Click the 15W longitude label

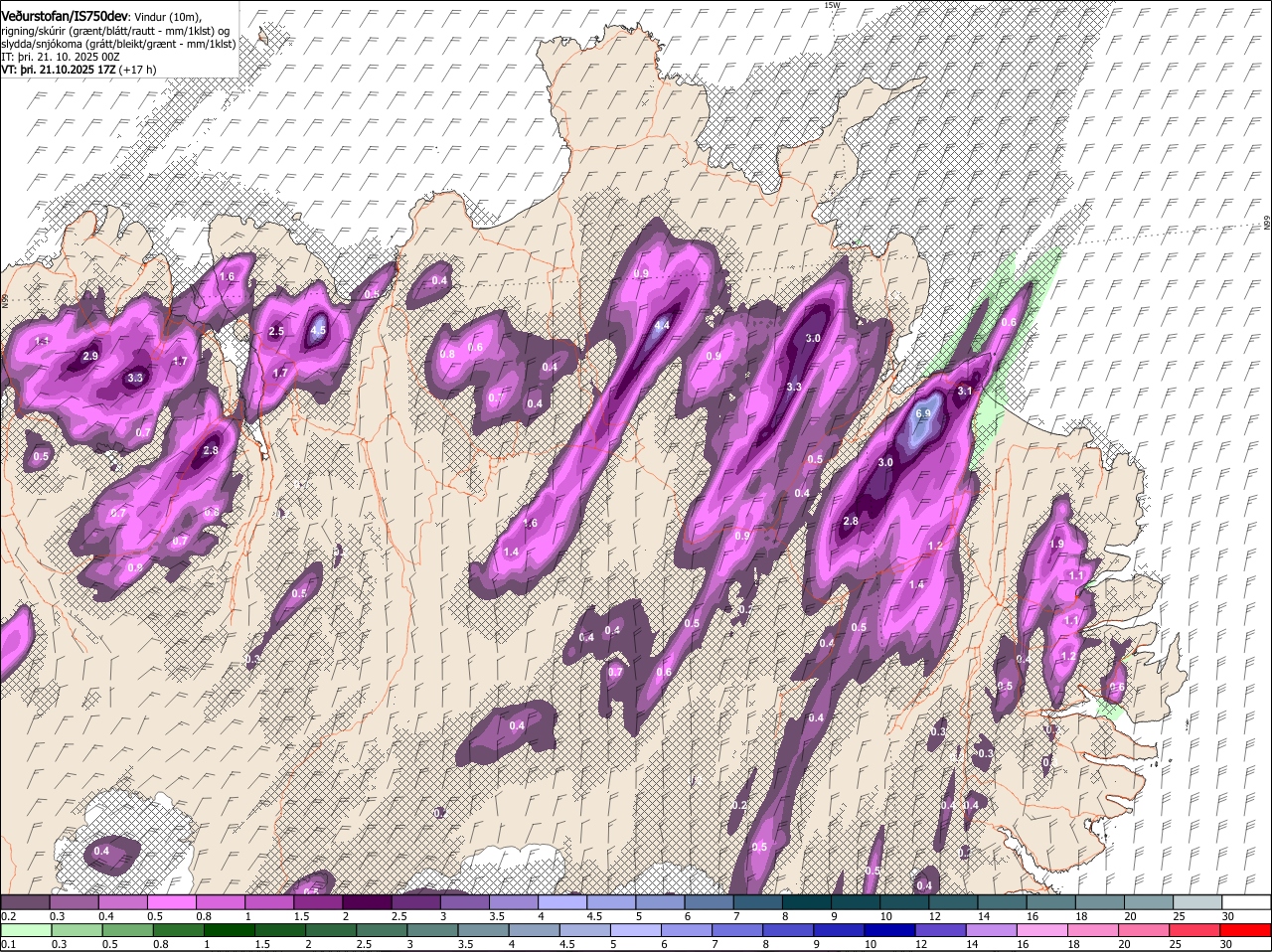pos(832,5)
